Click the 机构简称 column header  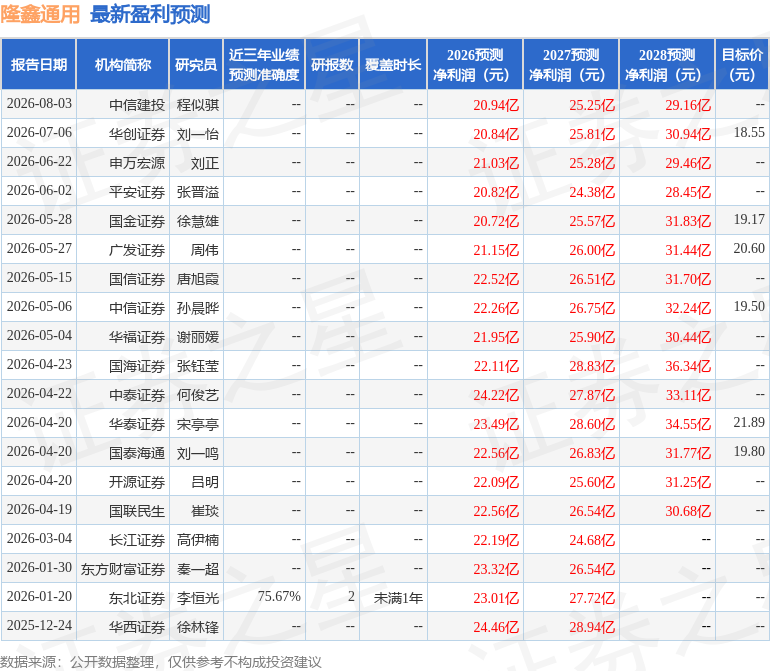(x=123, y=65)
